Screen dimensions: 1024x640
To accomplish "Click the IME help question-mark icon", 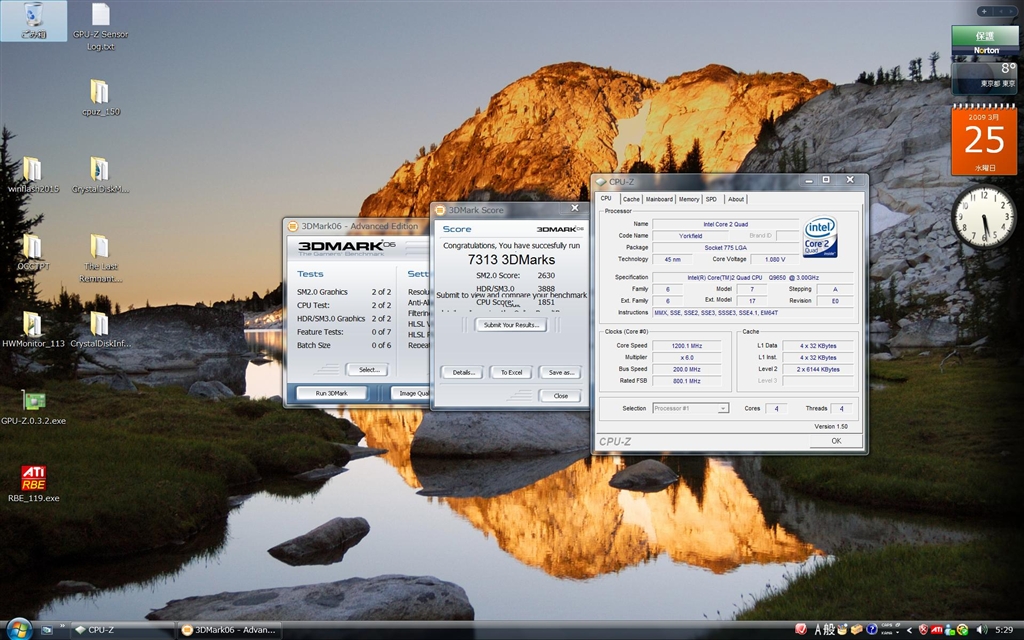I will pos(871,629).
